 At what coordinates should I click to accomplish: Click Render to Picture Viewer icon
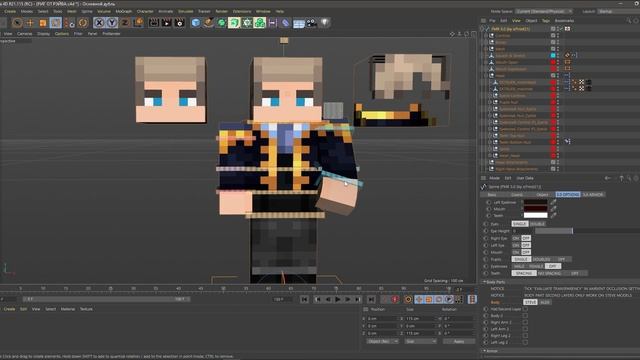(x=167, y=23)
